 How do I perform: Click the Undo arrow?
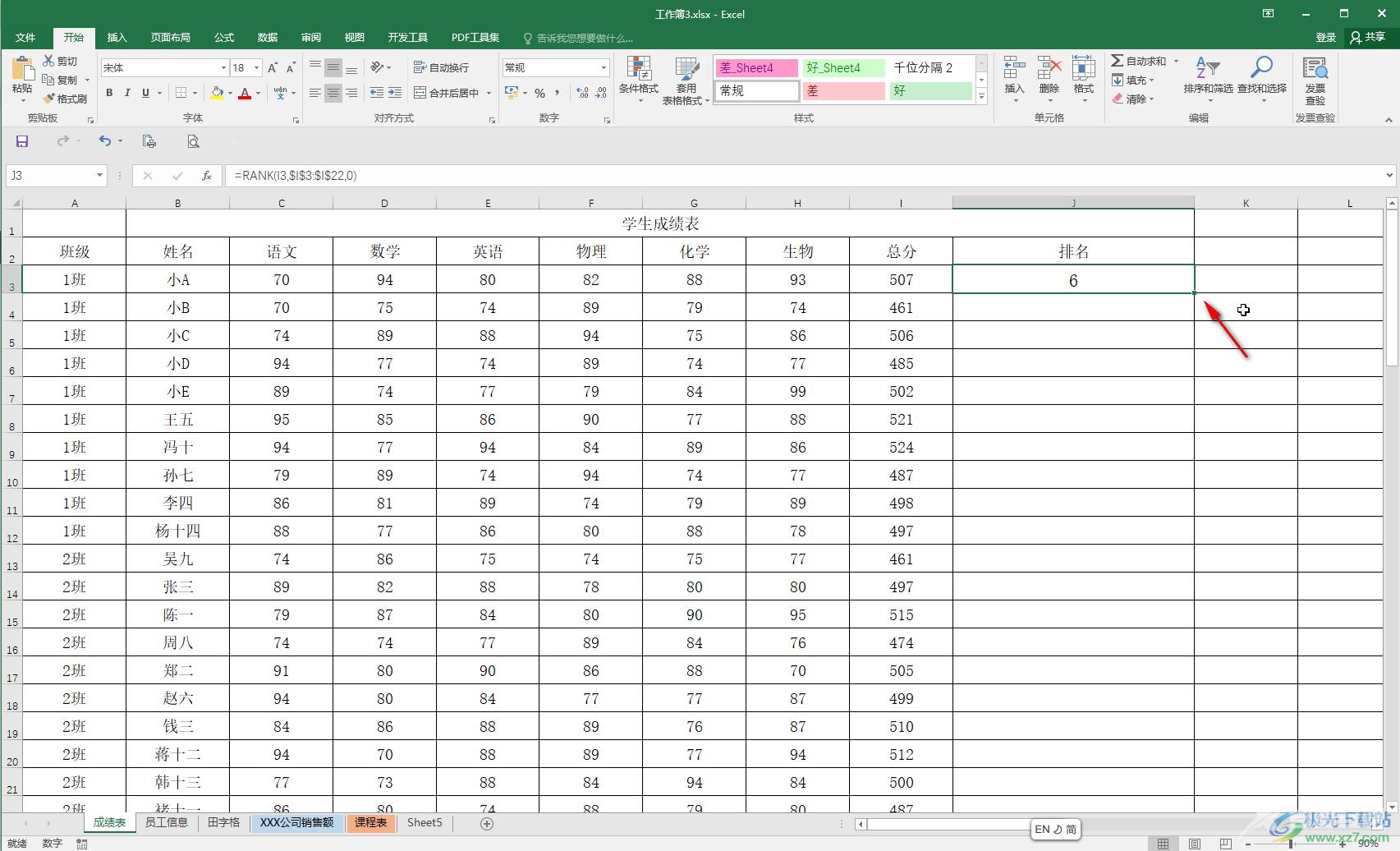point(105,141)
